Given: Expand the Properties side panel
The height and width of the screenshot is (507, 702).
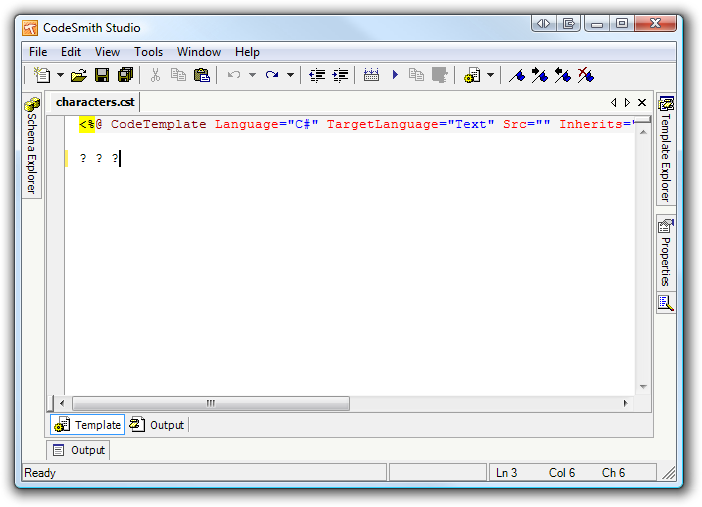Looking at the screenshot, I should (666, 253).
